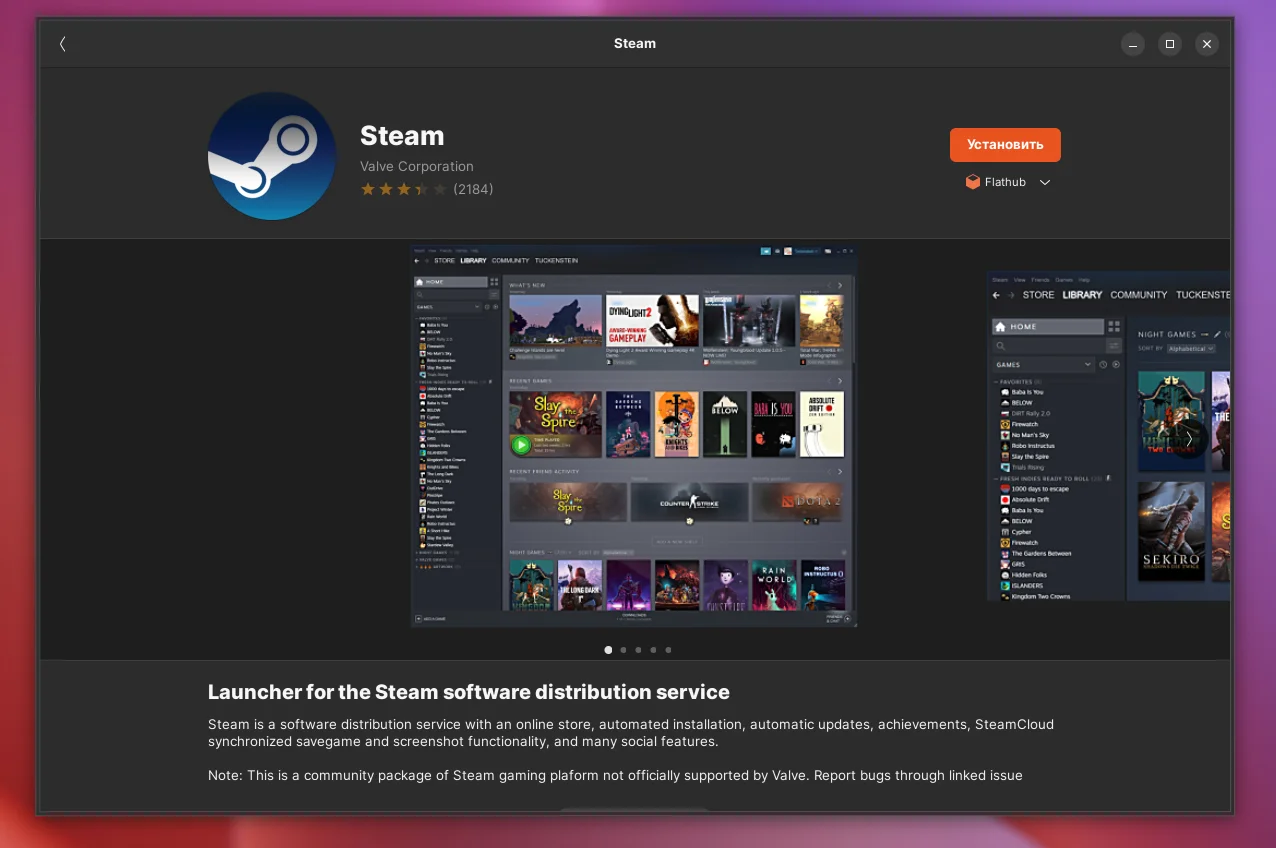Viewport: 1276px width, 848px height.
Task: Click the empty fifth rating star
Action: pos(442,188)
